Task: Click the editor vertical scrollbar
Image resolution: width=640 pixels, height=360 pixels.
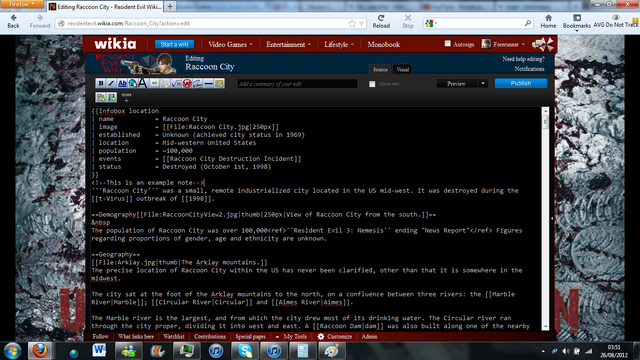Action: [545, 218]
